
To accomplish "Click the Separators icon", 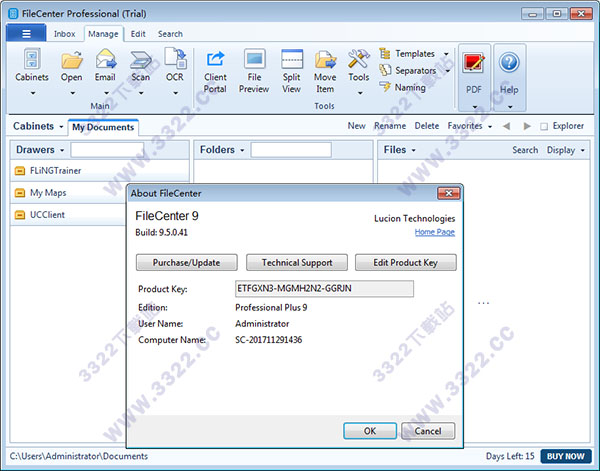I will pos(385,70).
